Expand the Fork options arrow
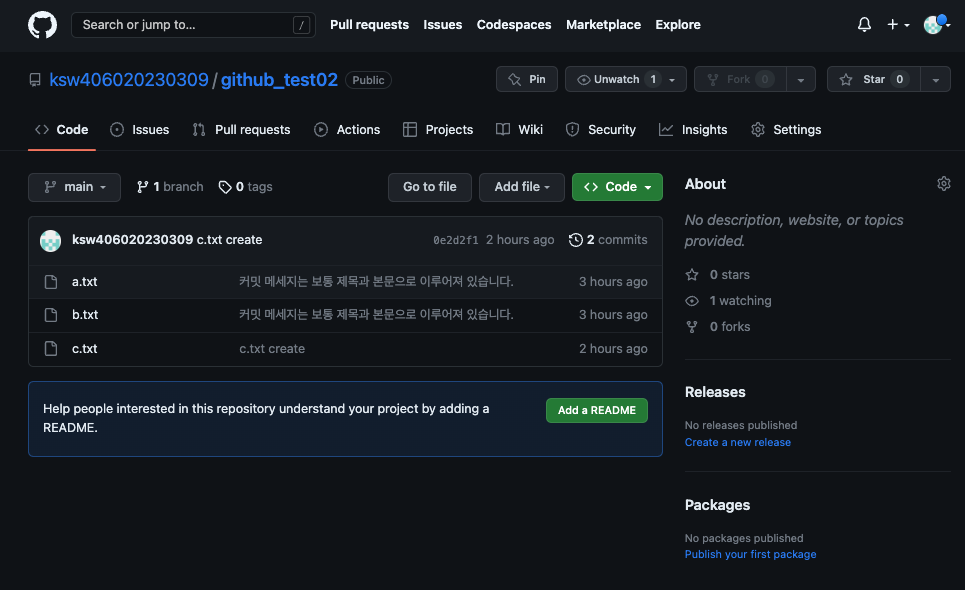The image size is (965, 590). pos(801,79)
